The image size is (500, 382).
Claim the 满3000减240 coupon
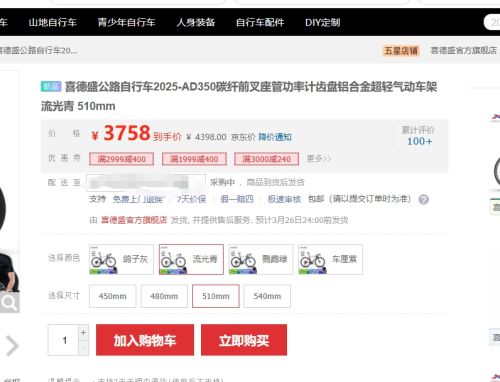pyautogui.click(x=266, y=159)
